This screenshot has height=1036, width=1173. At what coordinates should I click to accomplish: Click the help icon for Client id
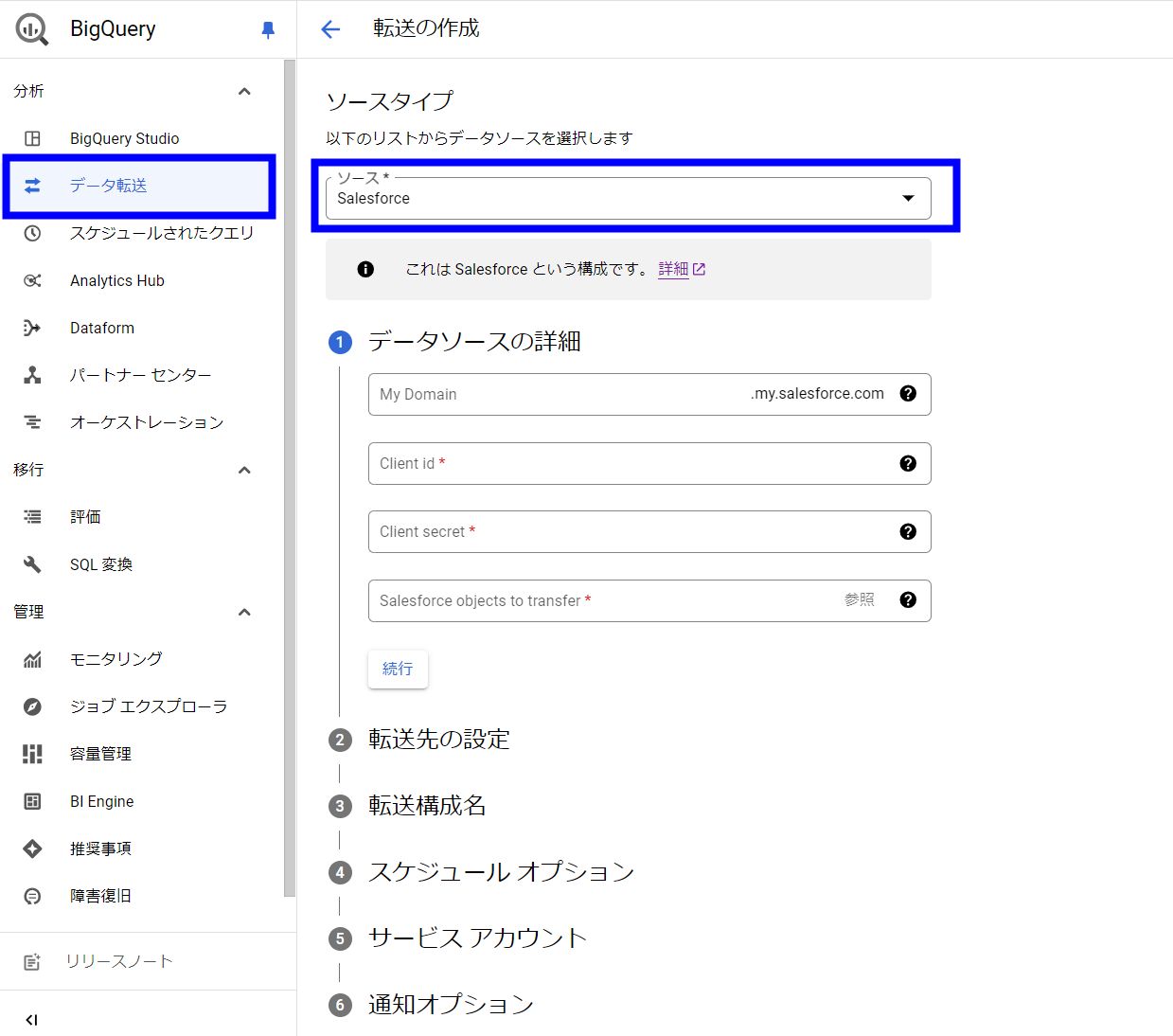pyautogui.click(x=907, y=463)
